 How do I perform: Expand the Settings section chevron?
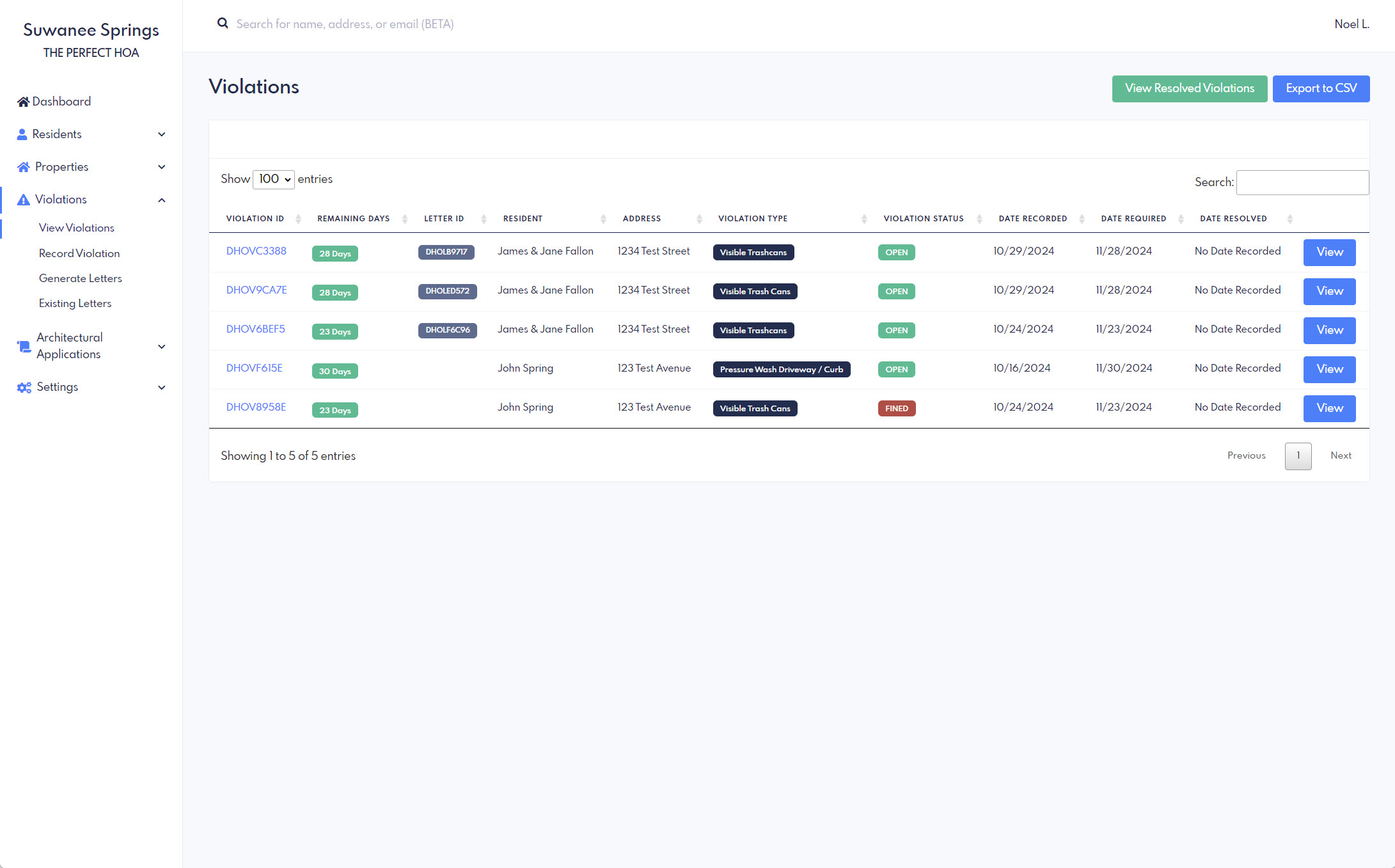(x=162, y=387)
